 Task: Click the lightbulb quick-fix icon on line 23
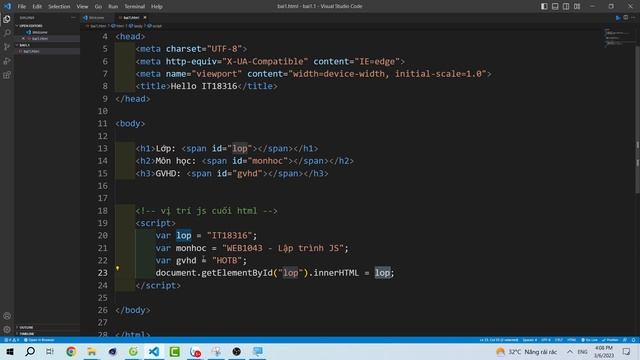point(118,268)
